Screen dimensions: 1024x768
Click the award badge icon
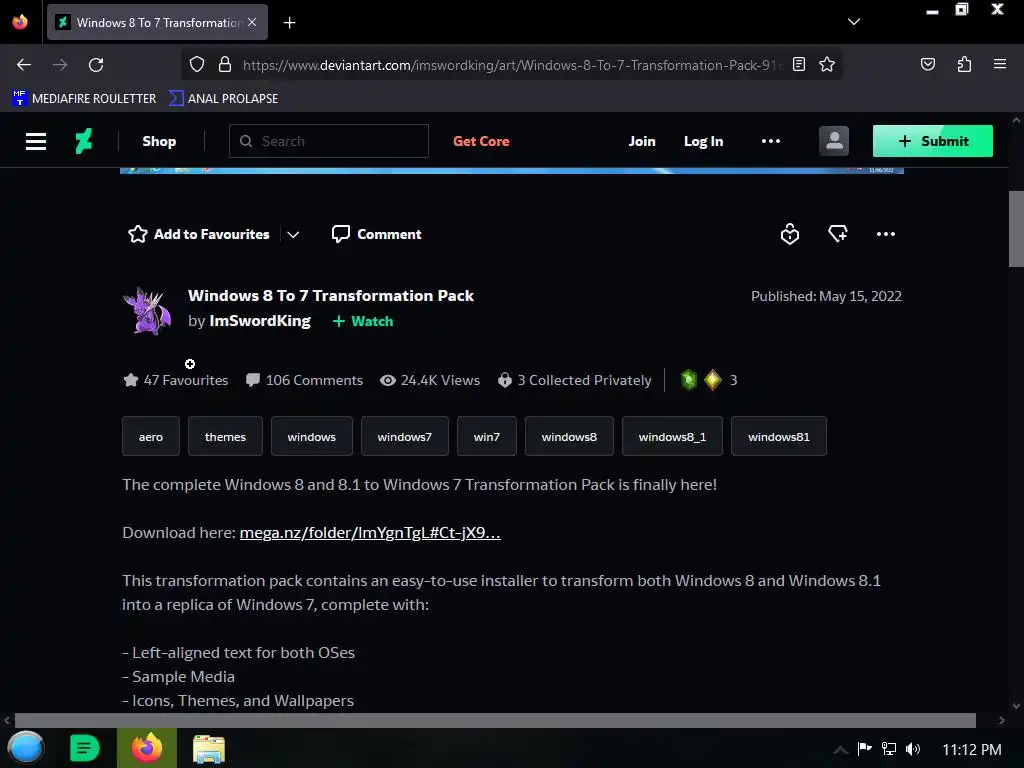pos(790,234)
